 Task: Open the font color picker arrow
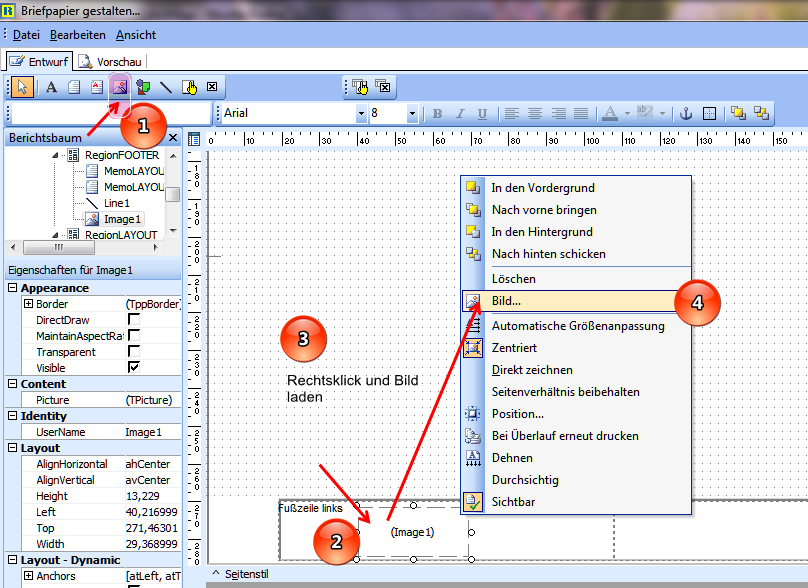point(627,113)
